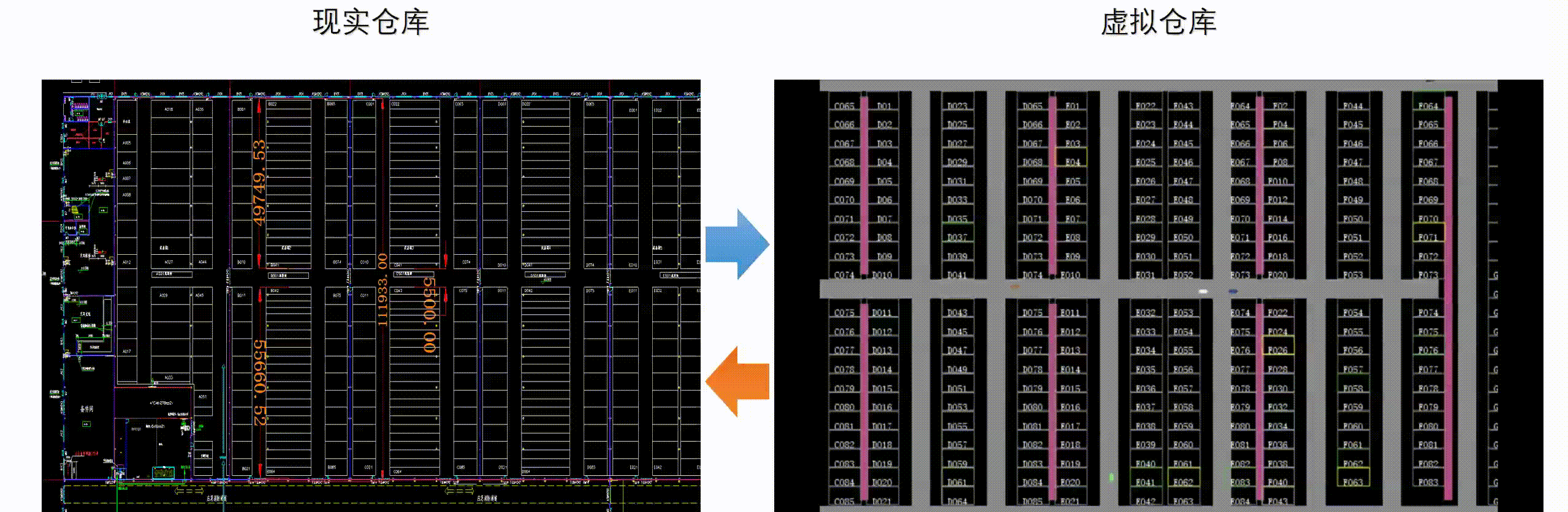Click the small green marker in the virtual aisle
This screenshot has height=512, width=1568.
1111,476
